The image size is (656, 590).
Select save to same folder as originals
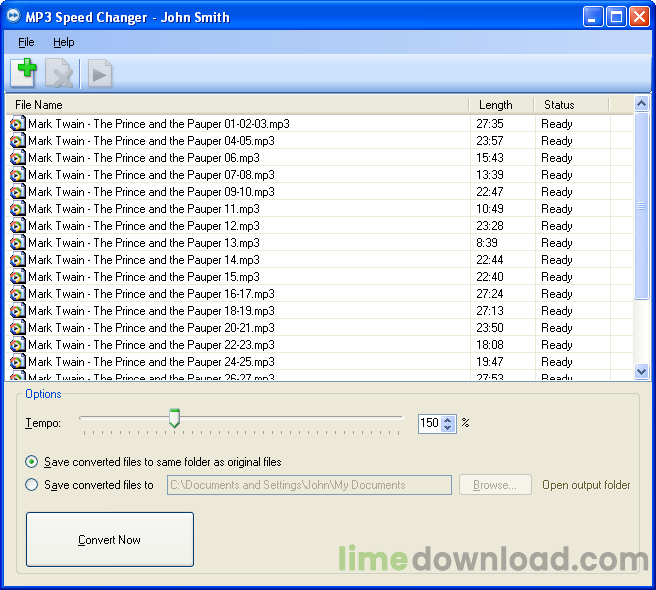[31, 462]
